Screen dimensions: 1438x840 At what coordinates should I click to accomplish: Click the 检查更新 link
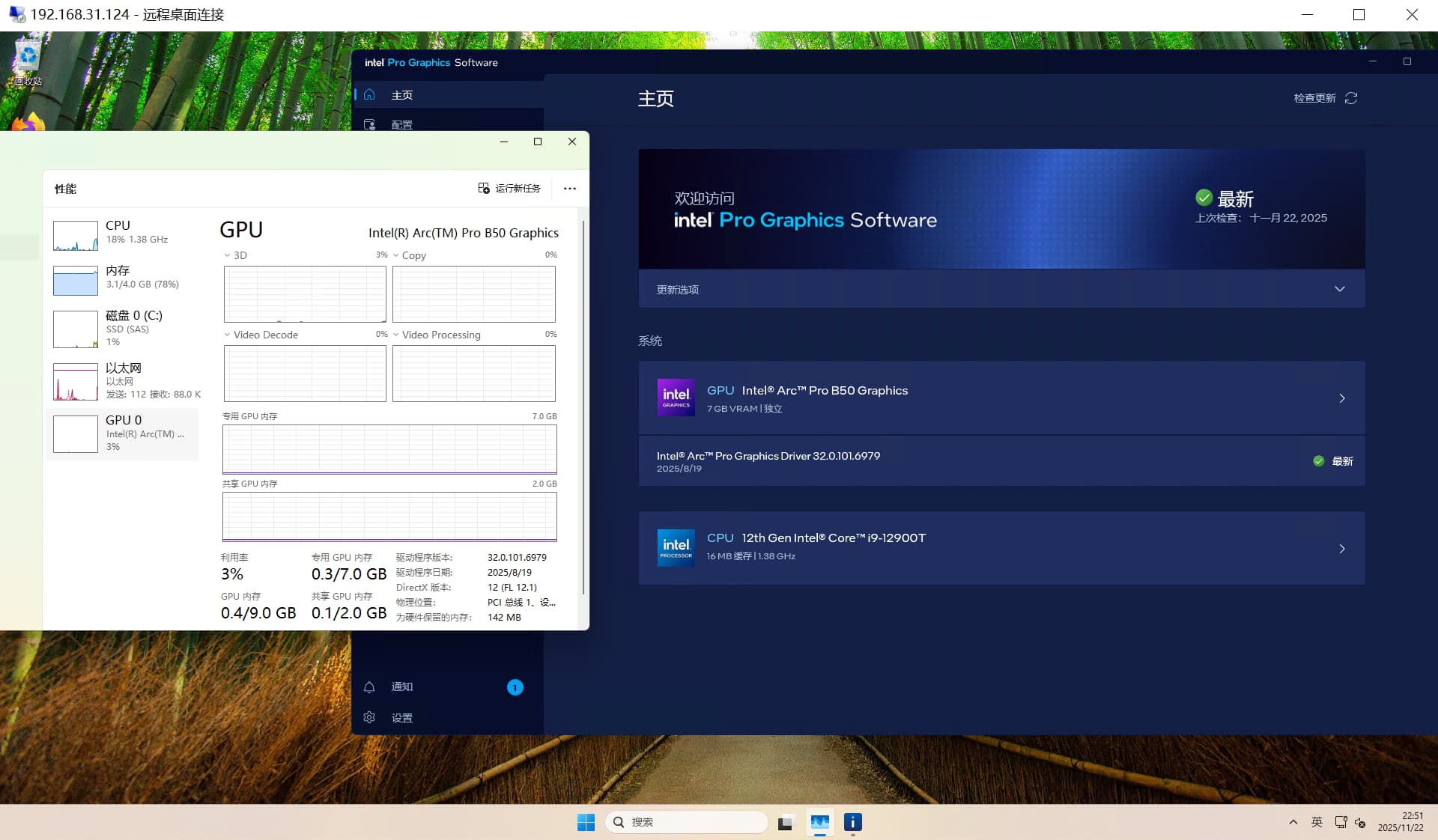(x=1314, y=98)
